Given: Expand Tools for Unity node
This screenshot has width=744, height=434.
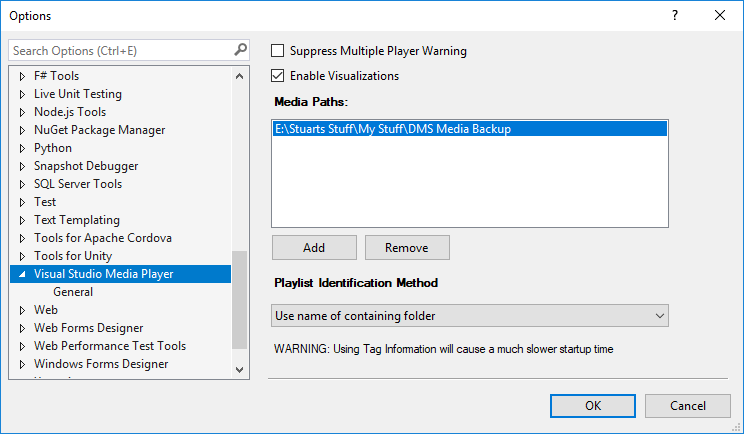Looking at the screenshot, I should point(22,256).
